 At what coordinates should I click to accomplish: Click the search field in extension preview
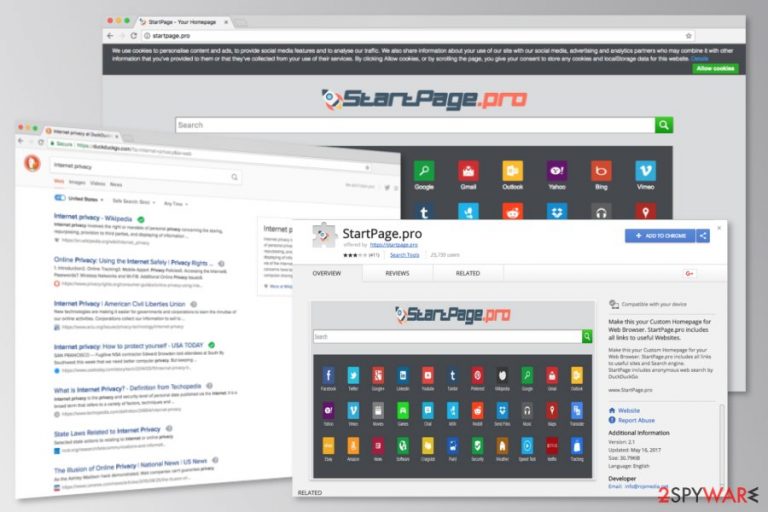coord(447,336)
